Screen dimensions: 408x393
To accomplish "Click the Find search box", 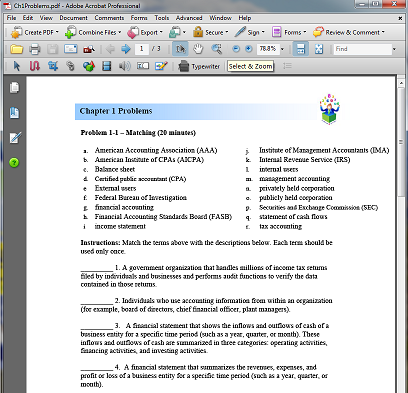I will 362,49.
